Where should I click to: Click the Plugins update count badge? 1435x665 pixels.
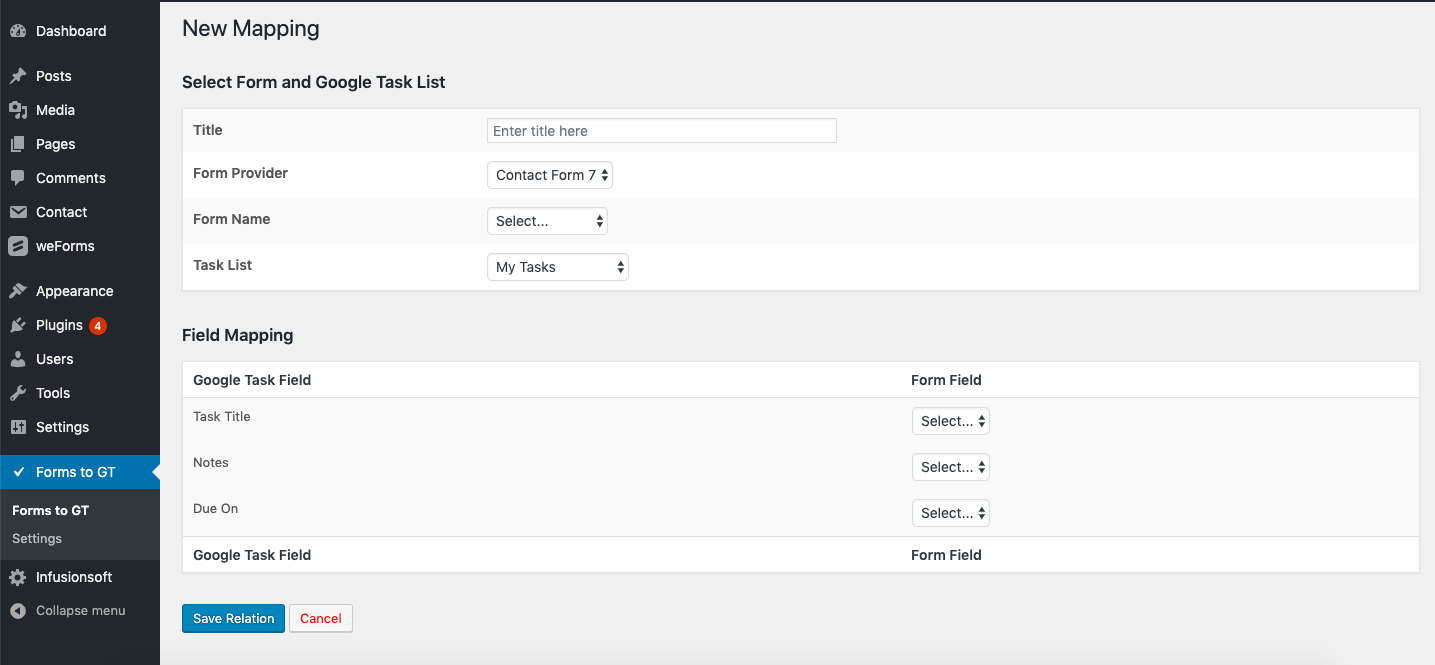pyautogui.click(x=98, y=325)
